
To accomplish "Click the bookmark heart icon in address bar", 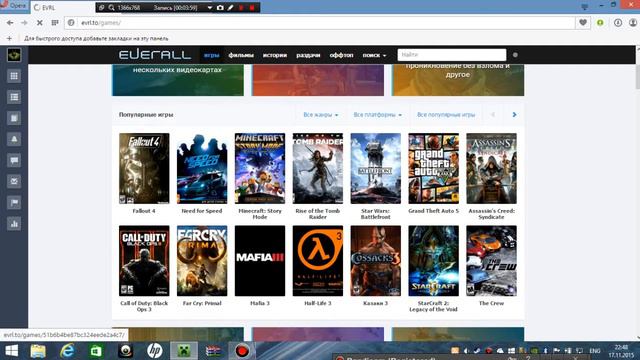I will [x=583, y=22].
